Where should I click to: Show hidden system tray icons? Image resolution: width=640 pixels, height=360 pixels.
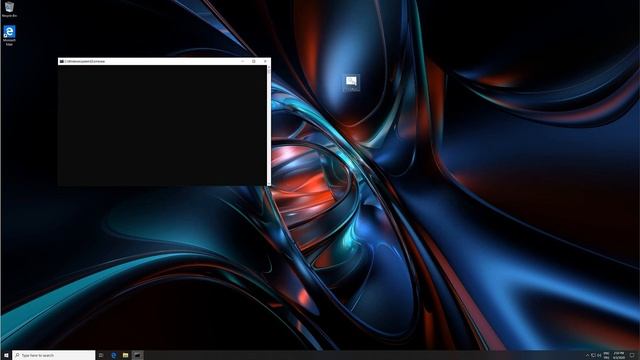tap(587, 355)
